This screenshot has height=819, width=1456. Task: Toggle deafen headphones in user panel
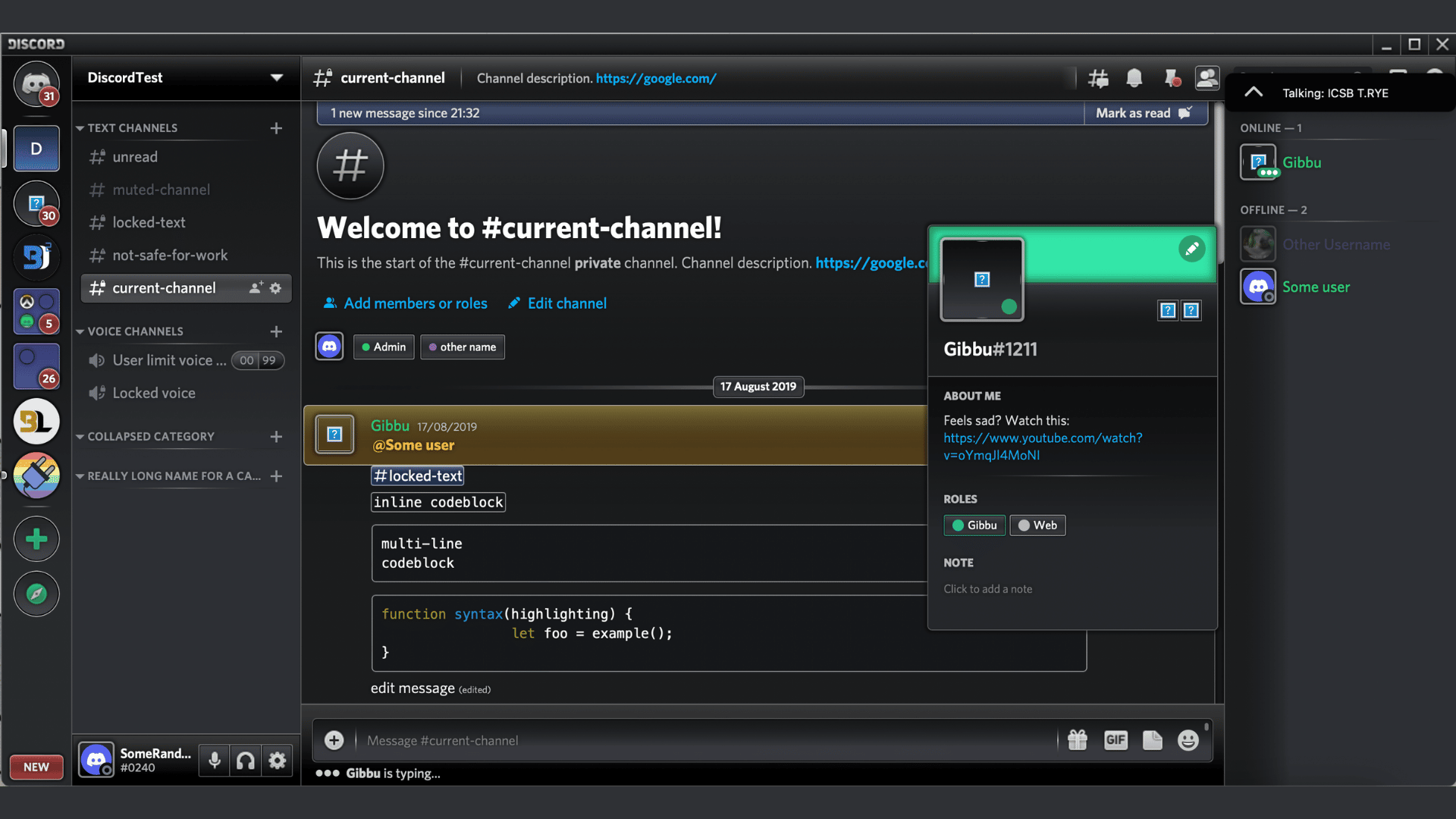tap(246, 760)
